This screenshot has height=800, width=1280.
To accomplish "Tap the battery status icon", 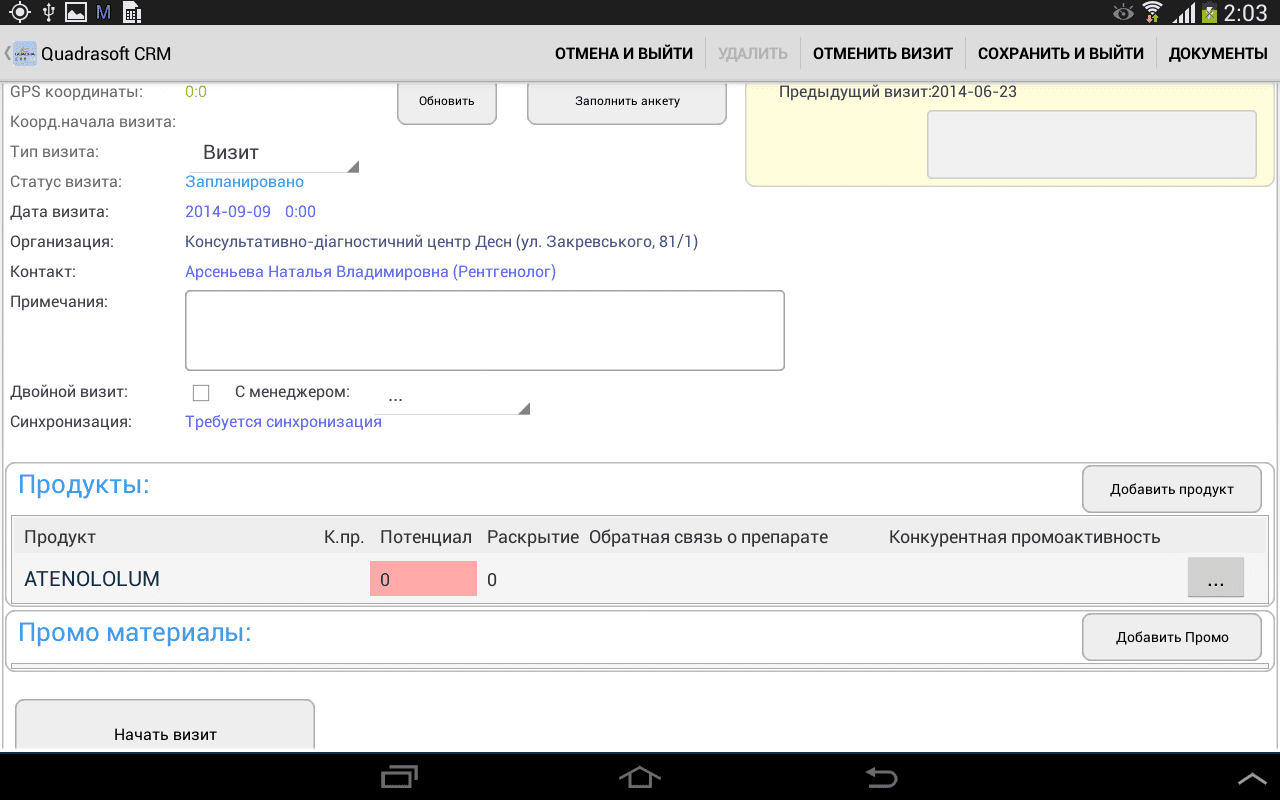I will pos(1210,13).
